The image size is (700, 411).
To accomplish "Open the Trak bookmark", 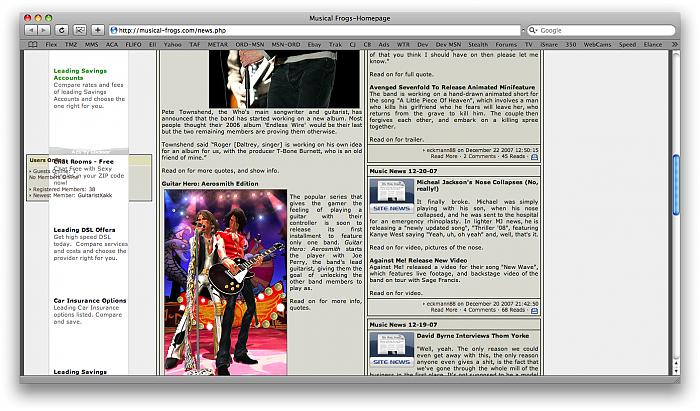I will [x=335, y=45].
